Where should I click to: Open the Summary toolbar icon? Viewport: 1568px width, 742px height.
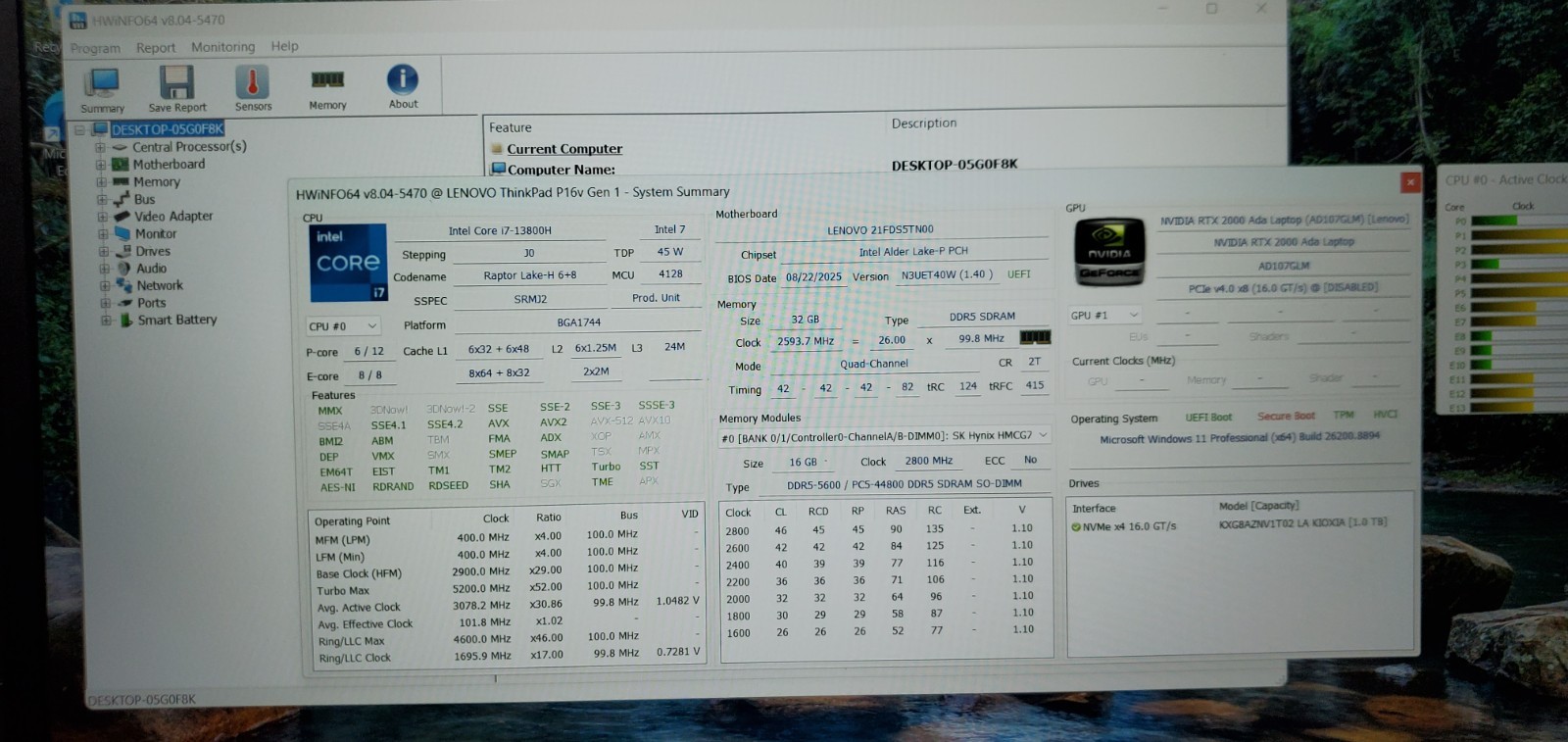(x=102, y=83)
